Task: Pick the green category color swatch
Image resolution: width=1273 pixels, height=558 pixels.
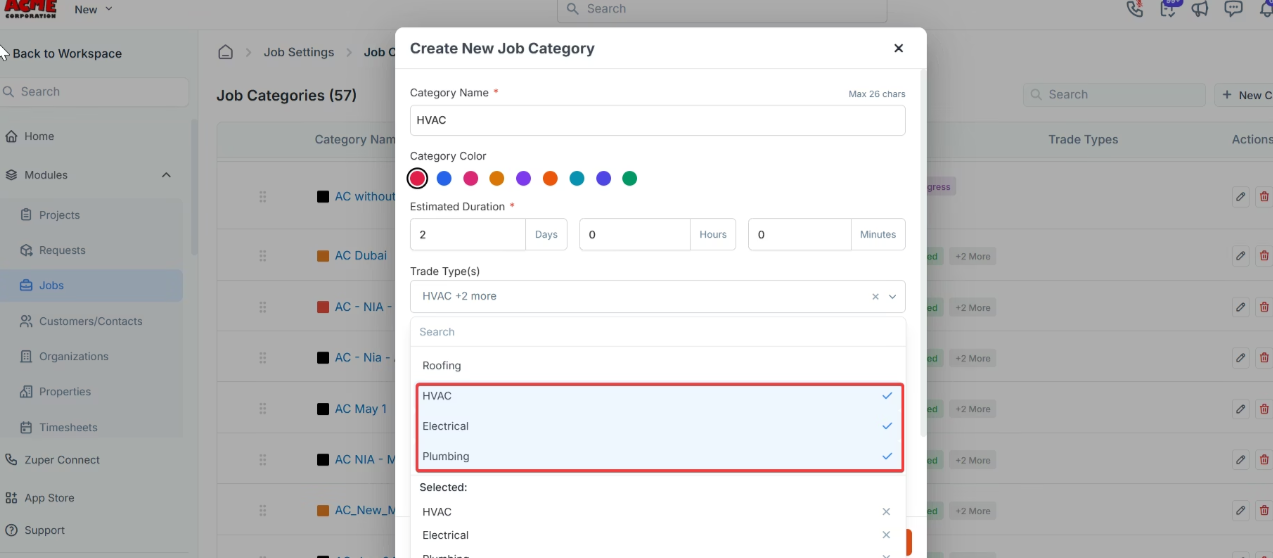Action: coord(629,179)
